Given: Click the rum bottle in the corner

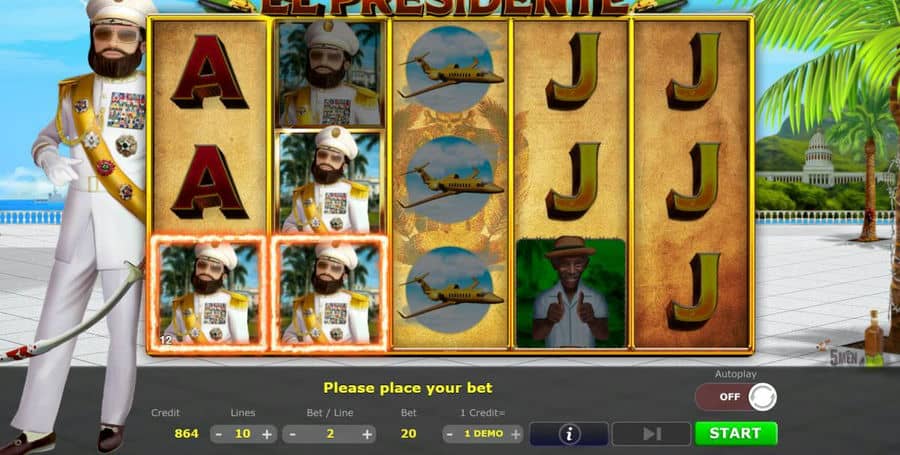Looking at the screenshot, I should 874,337.
